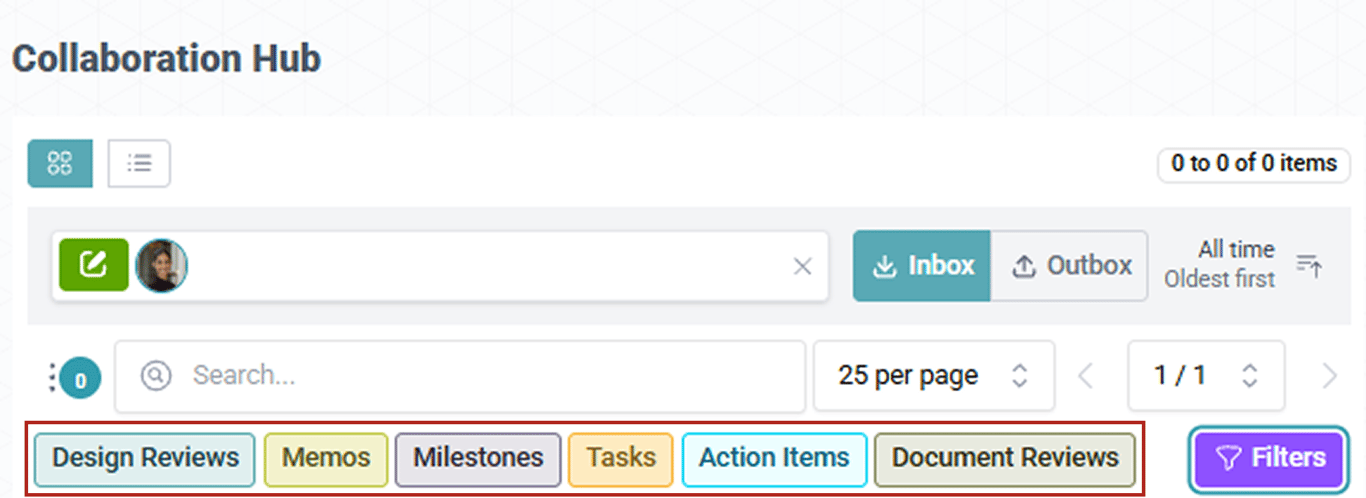The image size is (1366, 498).
Task: Toggle the Memos filter tag
Action: (x=326, y=459)
